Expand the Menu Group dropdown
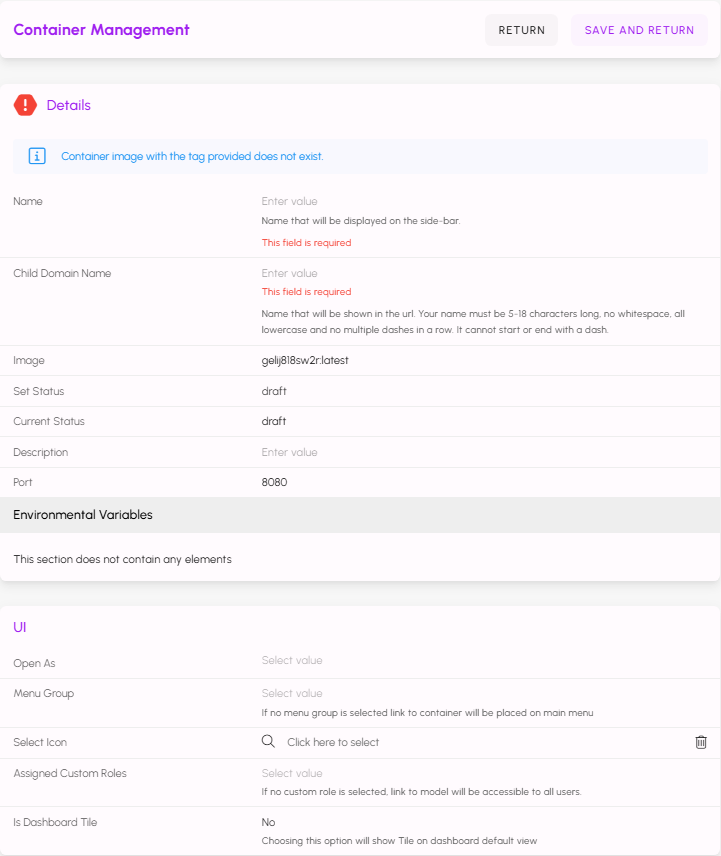721x856 pixels. coord(480,693)
